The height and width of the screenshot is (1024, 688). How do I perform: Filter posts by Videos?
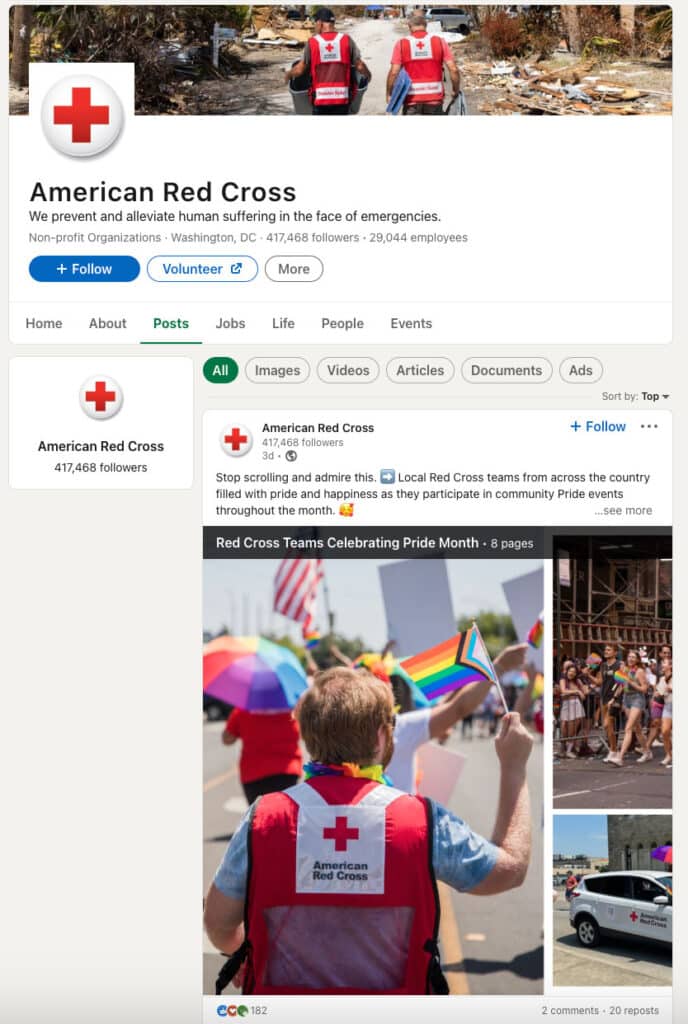point(348,370)
